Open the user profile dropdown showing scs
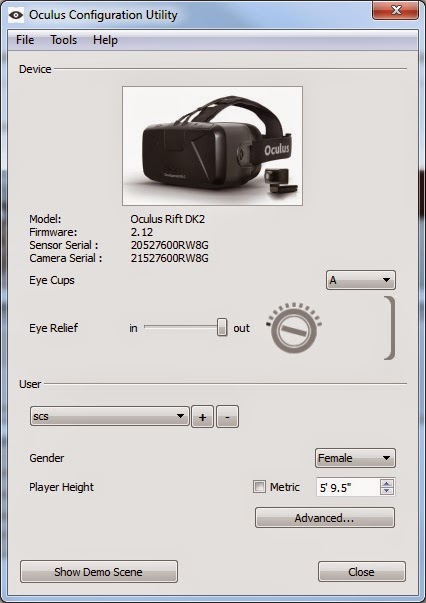The image size is (426, 603). click(110, 416)
